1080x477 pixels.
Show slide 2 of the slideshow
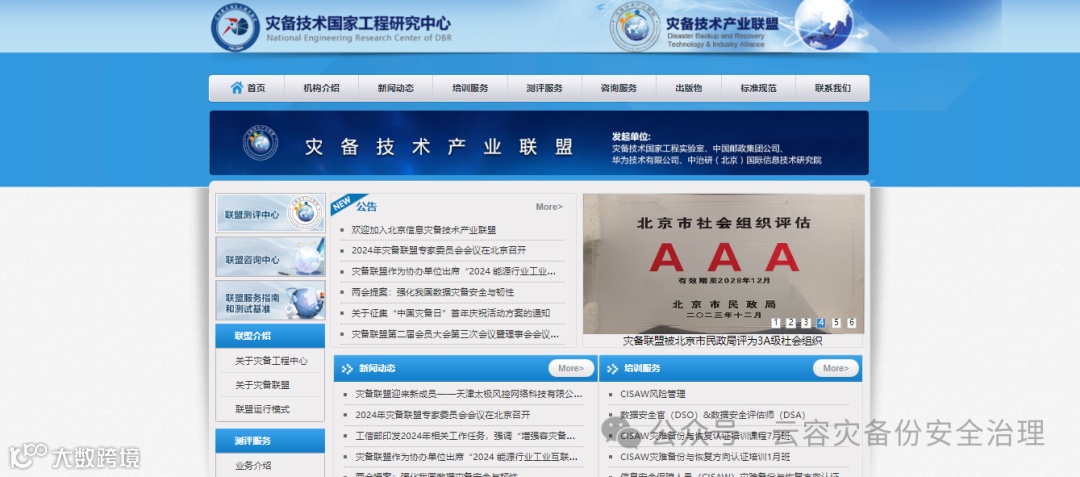(x=791, y=323)
